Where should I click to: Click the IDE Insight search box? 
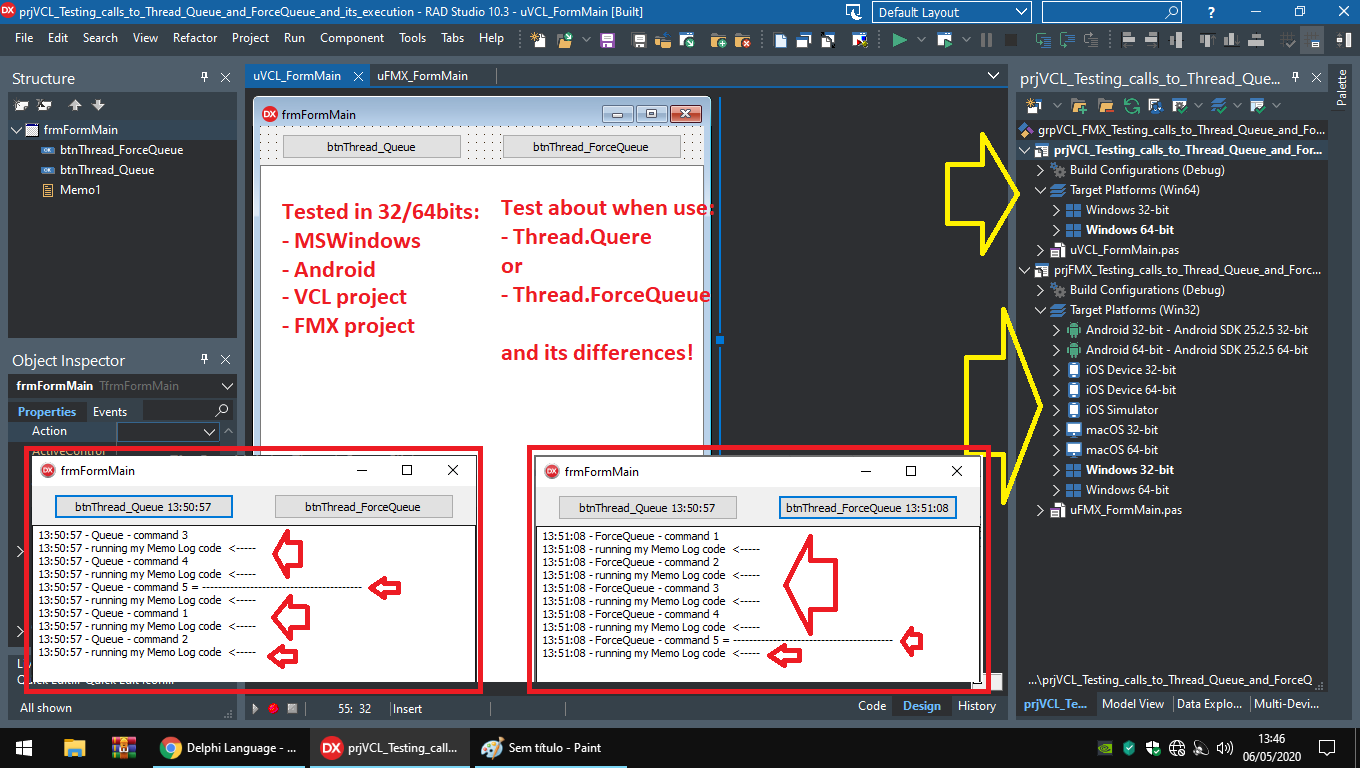[x=1112, y=12]
